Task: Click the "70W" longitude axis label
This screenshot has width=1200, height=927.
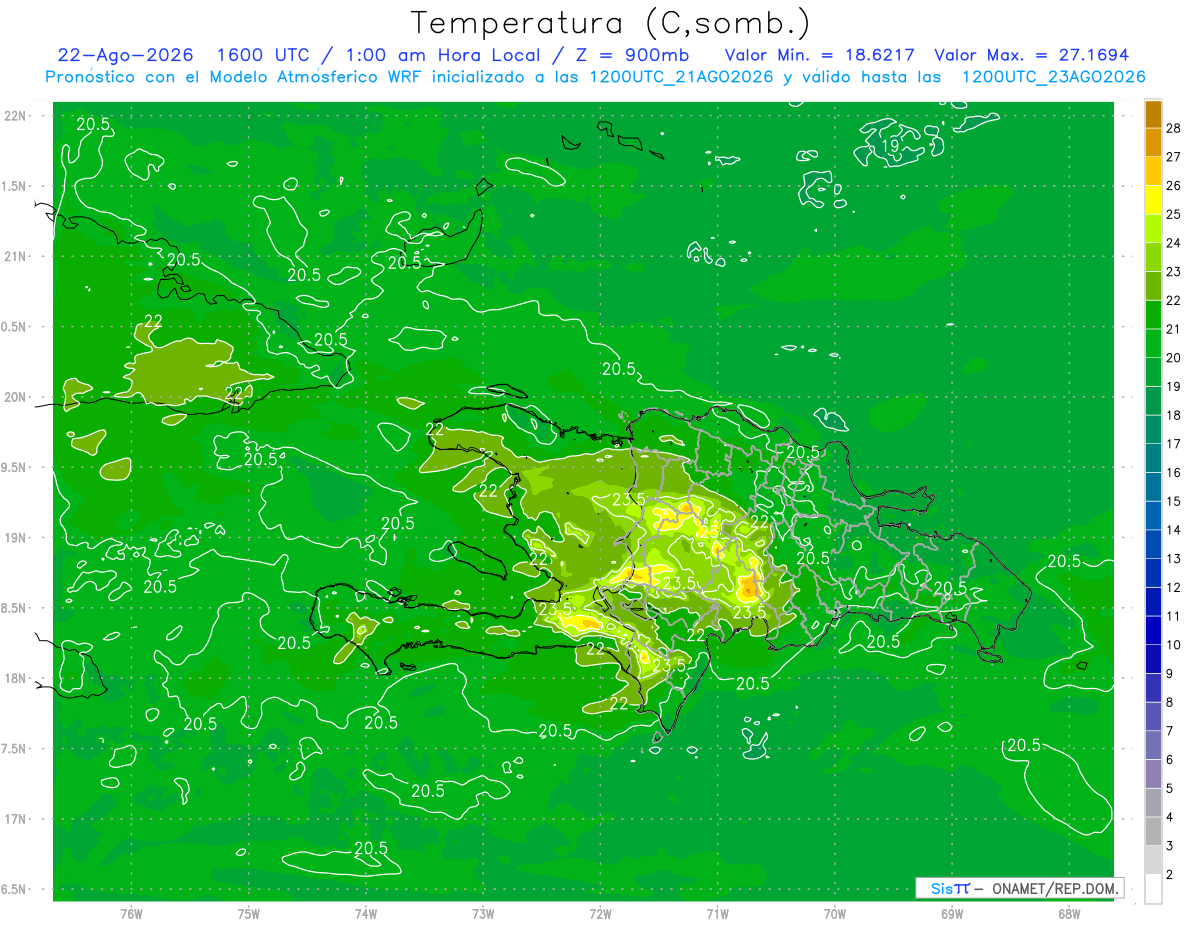Action: pos(835,913)
